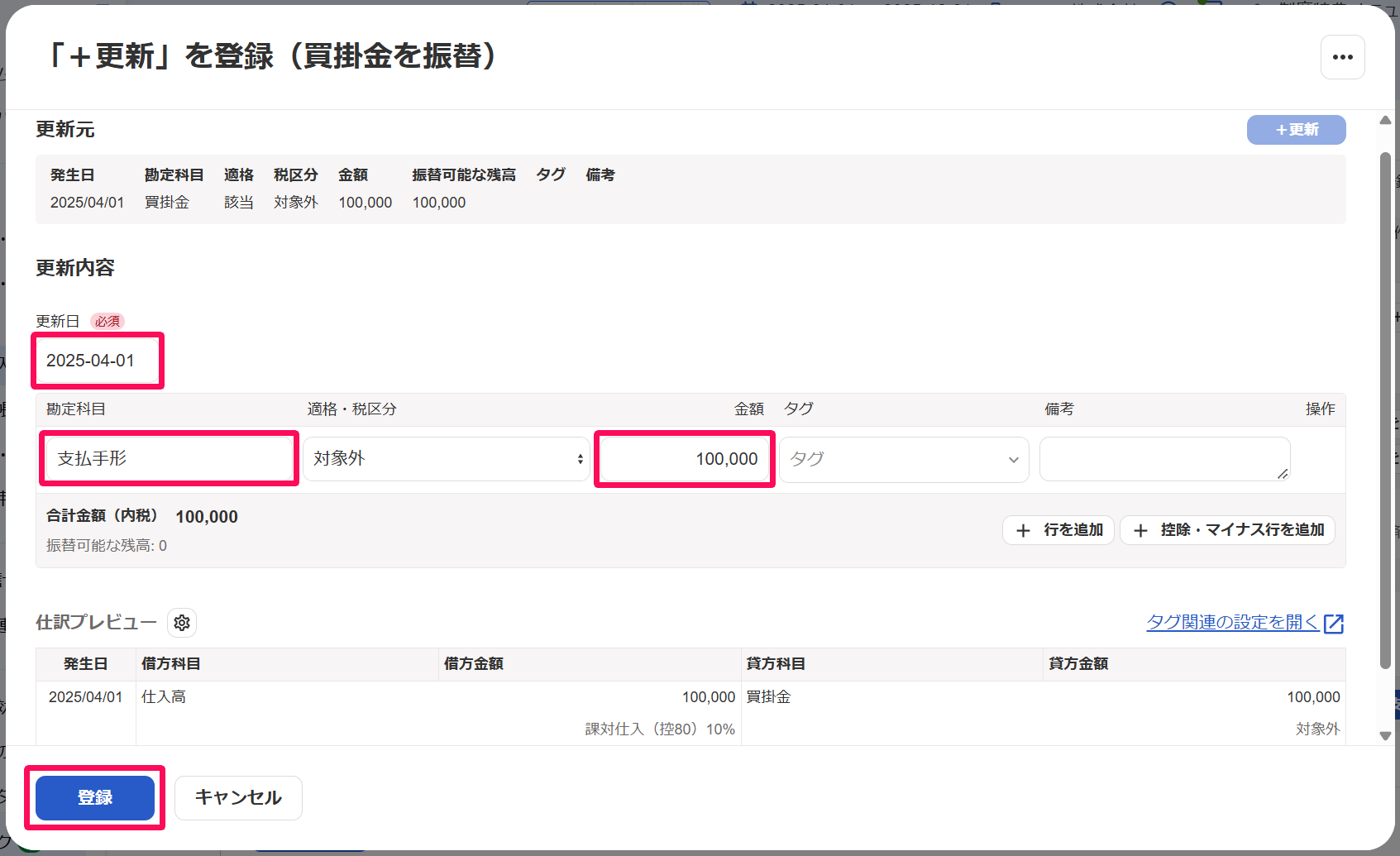Image resolution: width=1400 pixels, height=856 pixels.
Task: Click the 勘定科目 field showing 支払手形
Action: pos(170,458)
